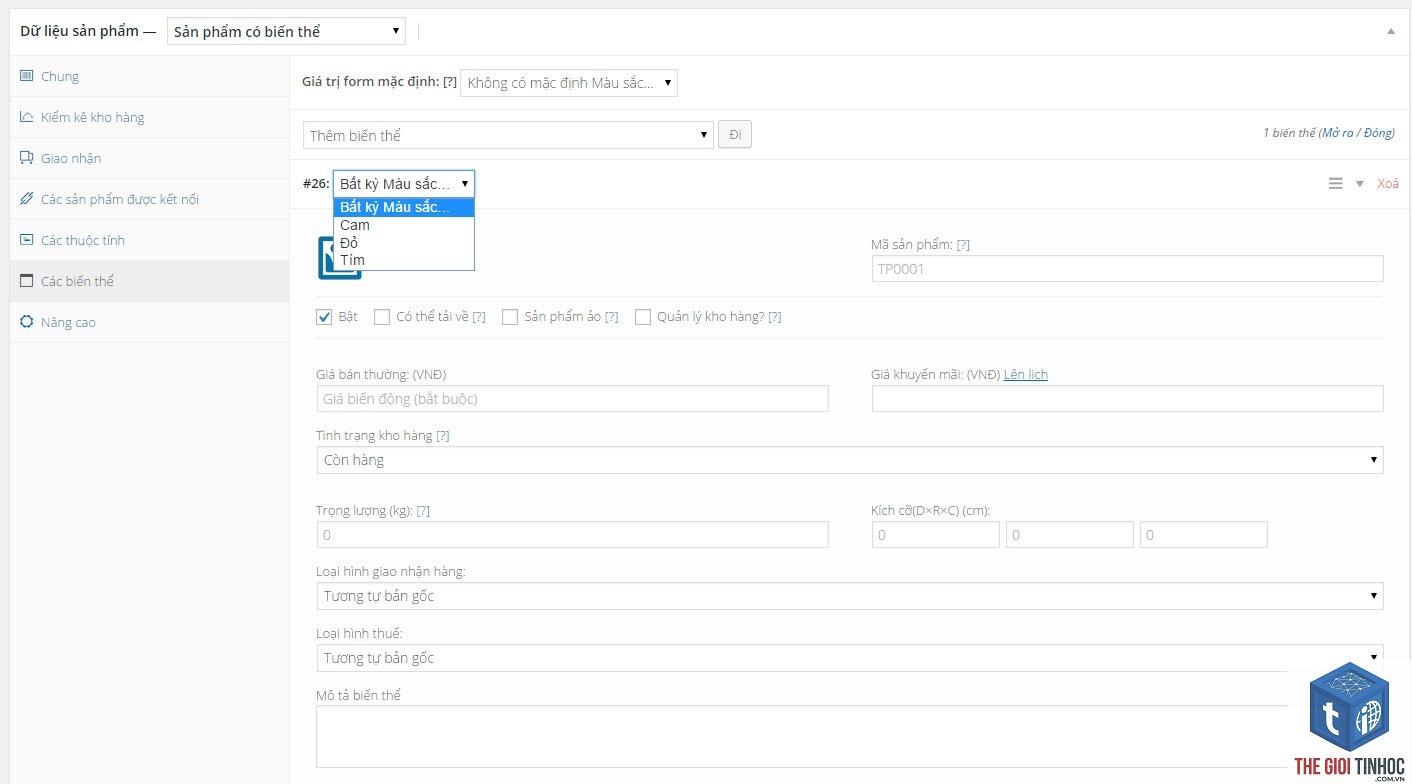This screenshot has width=1412, height=784.
Task: Click the Mô tả biến thể textarea
Action: pyautogui.click(x=849, y=737)
